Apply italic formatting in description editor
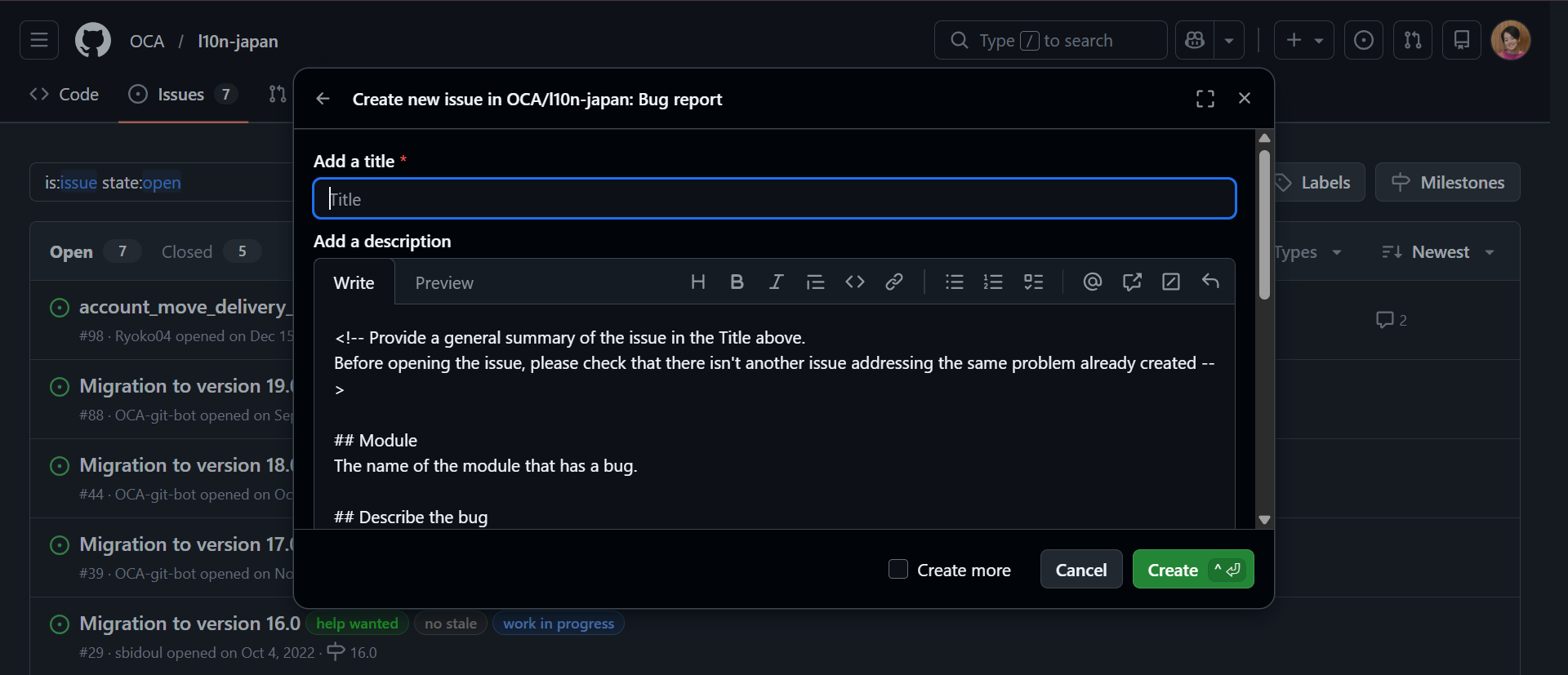 [776, 282]
